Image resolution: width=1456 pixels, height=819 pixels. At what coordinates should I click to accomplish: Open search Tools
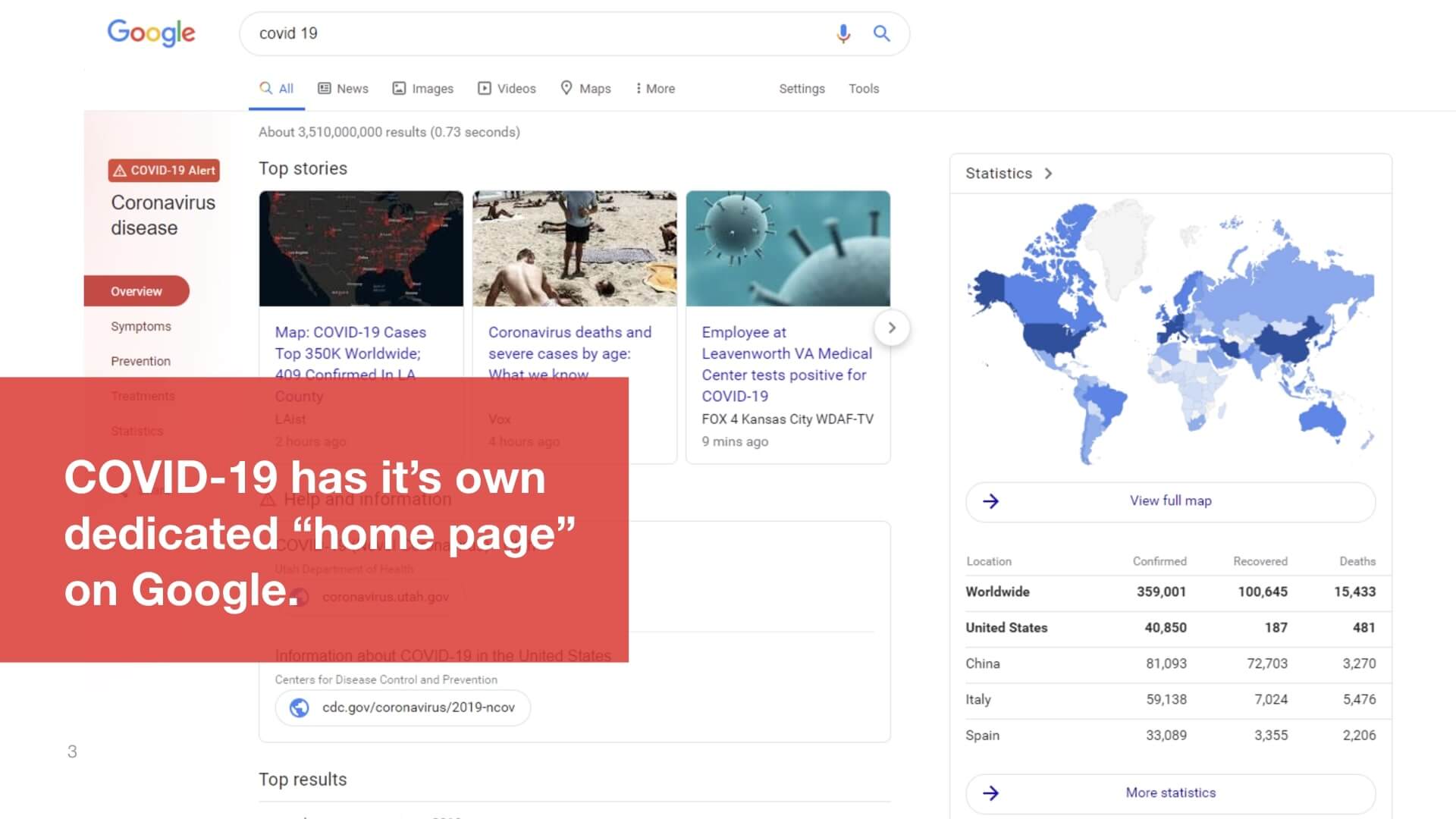[x=864, y=89]
